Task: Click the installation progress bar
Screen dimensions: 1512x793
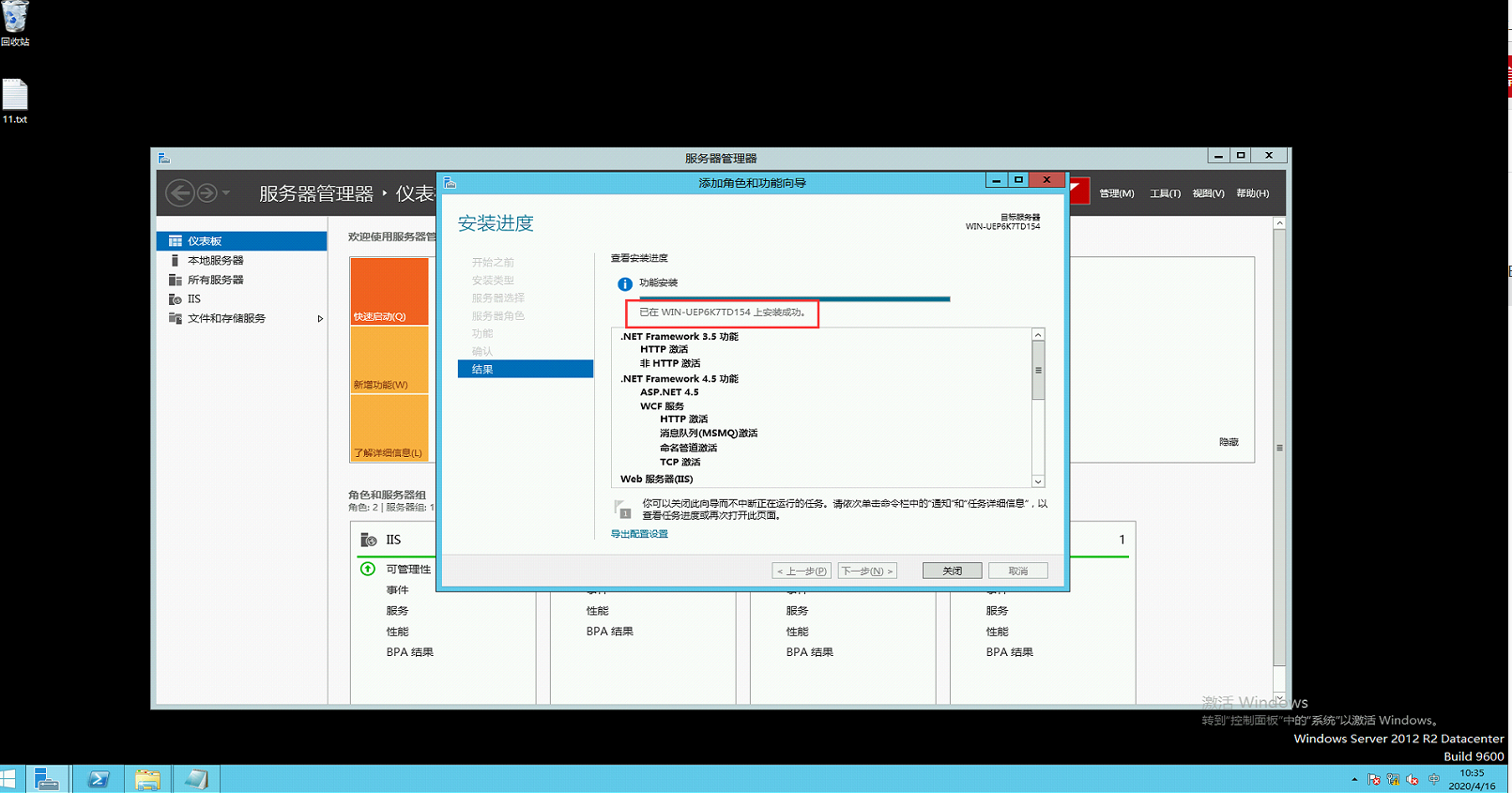Action: coord(794,299)
